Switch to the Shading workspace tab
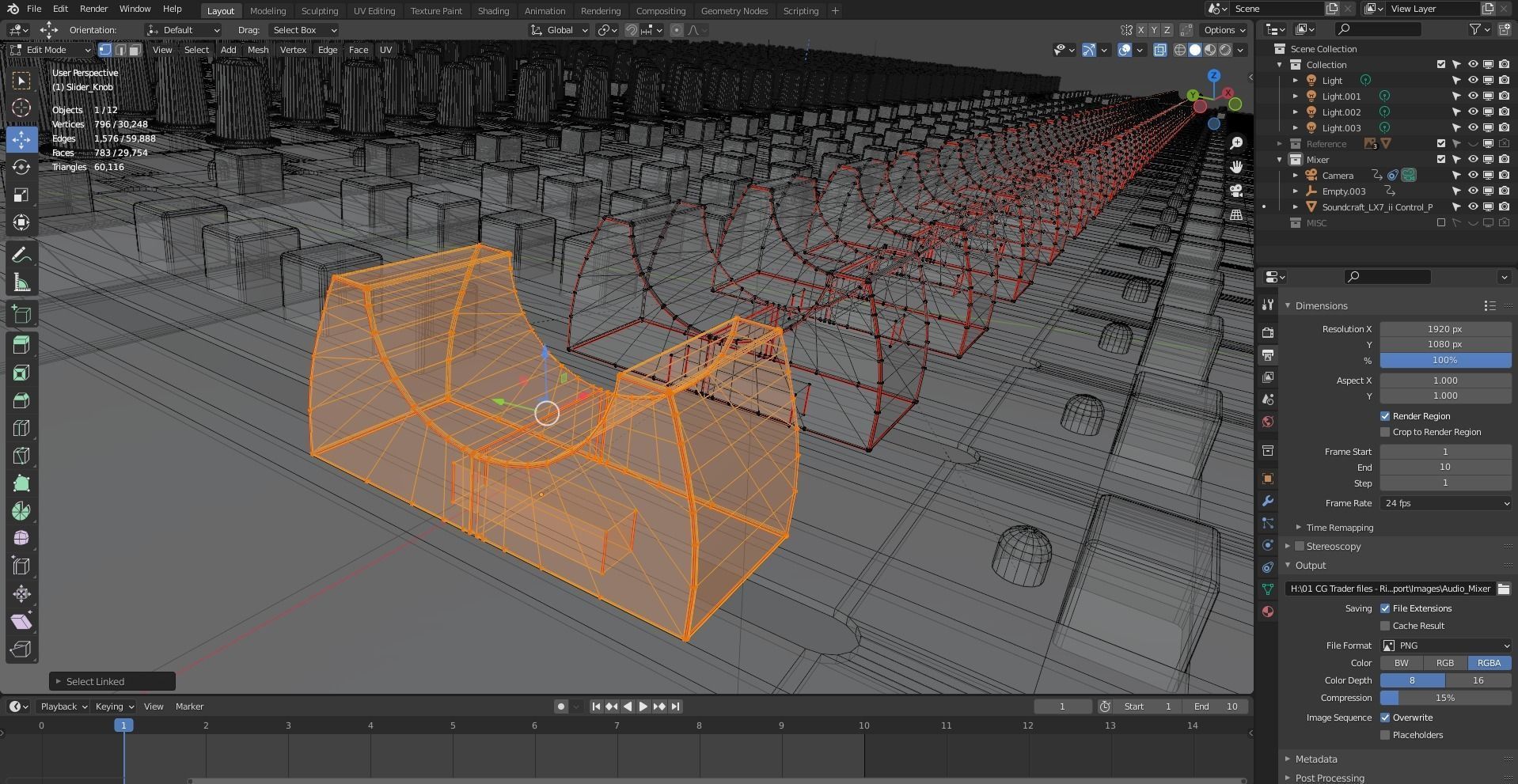Screen dimensions: 1518x784 [x=493, y=11]
